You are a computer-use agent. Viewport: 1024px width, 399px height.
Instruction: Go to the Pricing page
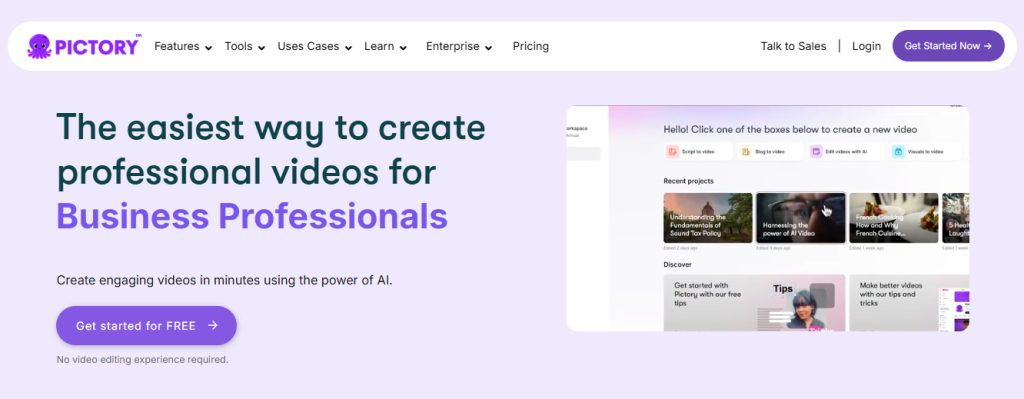(530, 46)
